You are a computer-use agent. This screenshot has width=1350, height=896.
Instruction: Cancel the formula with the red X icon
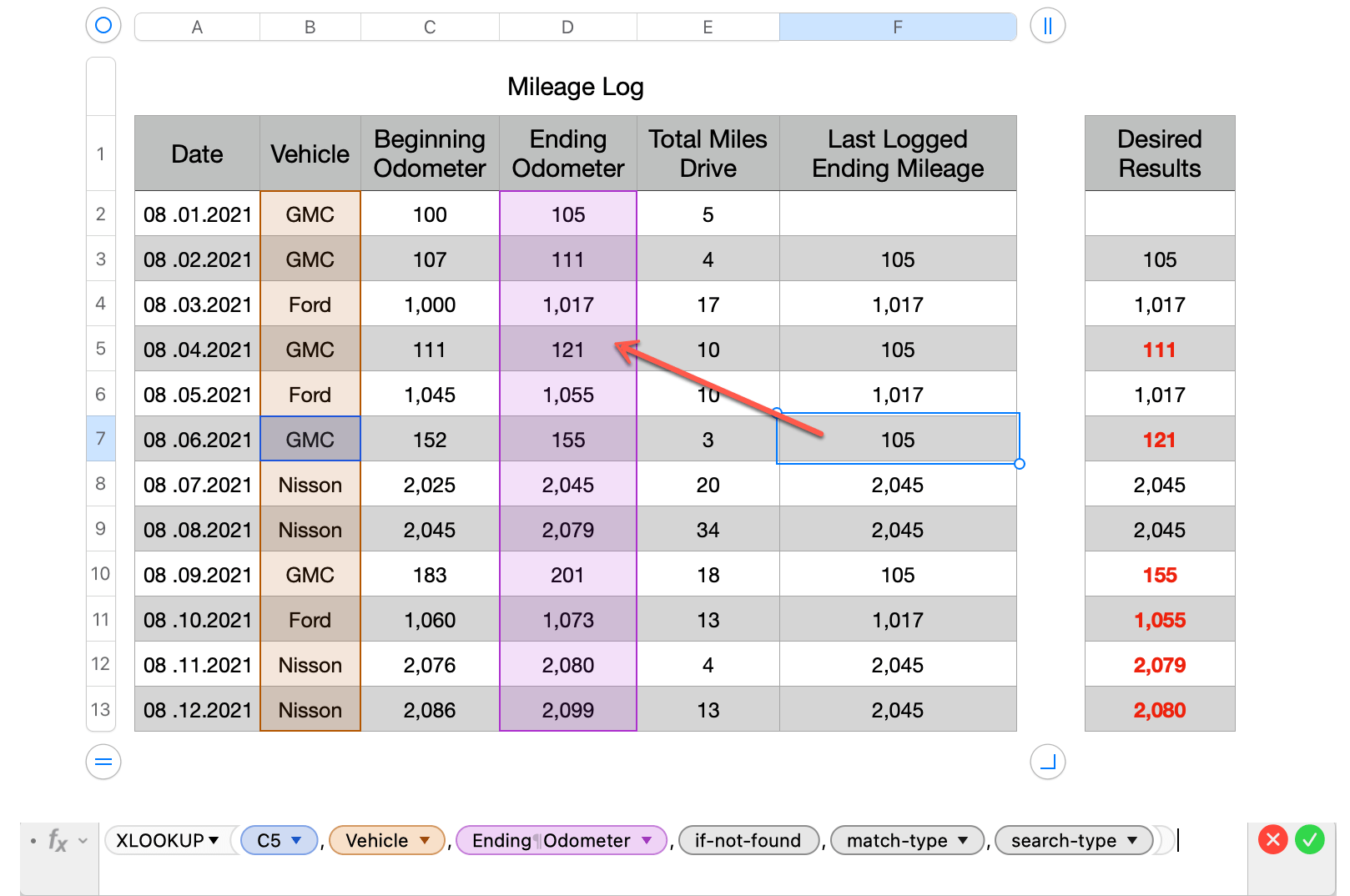coord(1272,840)
